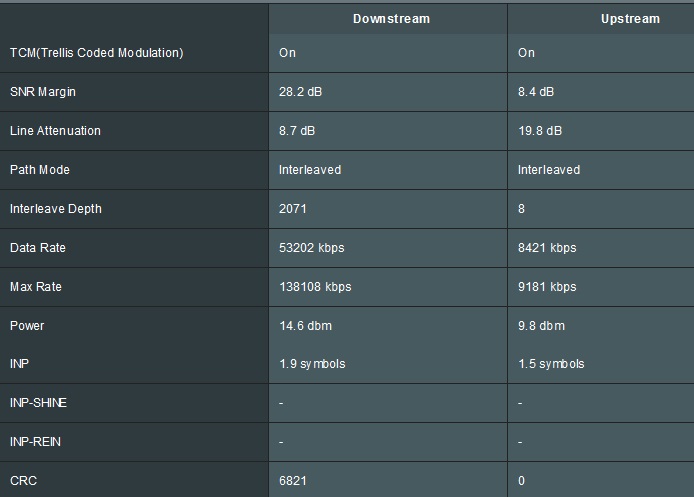Select the Interleave Depth label

(56, 208)
